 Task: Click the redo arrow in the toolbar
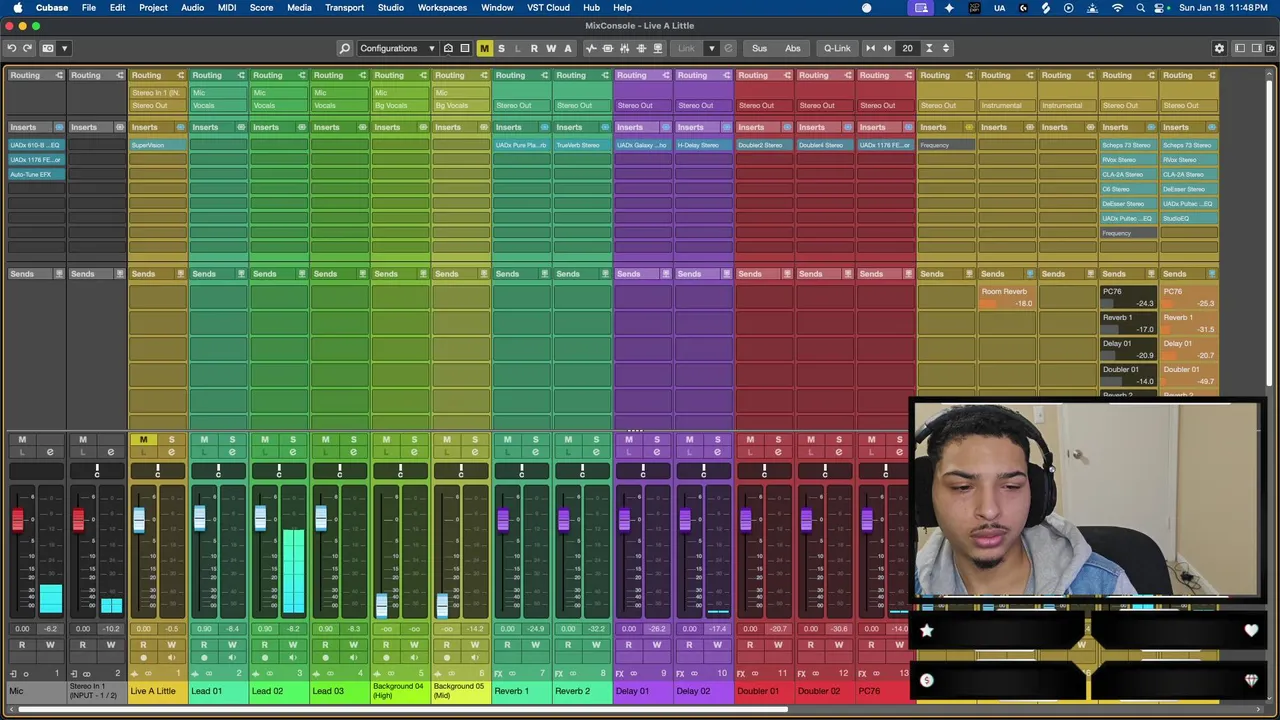click(28, 48)
